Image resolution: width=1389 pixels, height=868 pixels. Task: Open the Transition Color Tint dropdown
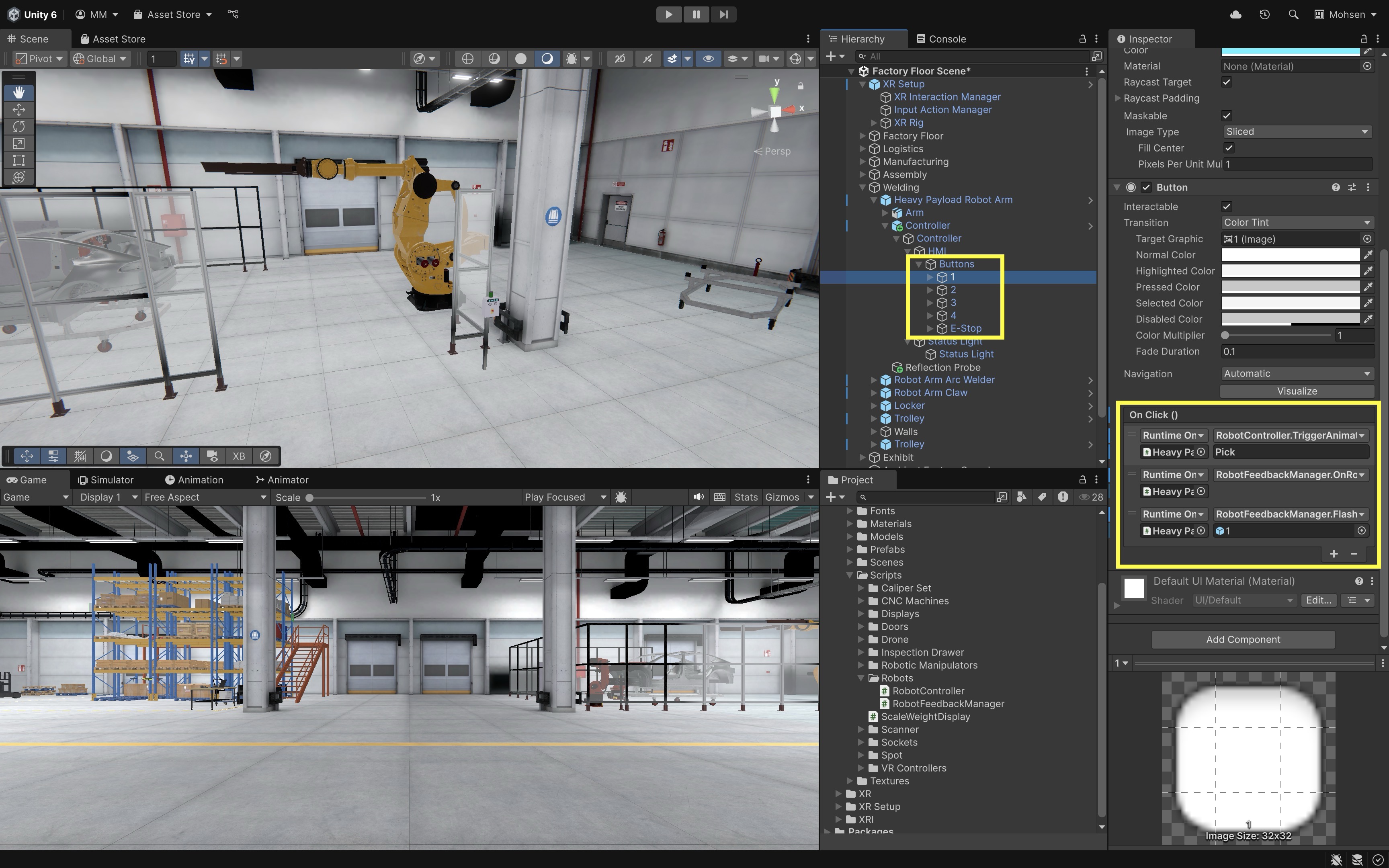[1297, 223]
